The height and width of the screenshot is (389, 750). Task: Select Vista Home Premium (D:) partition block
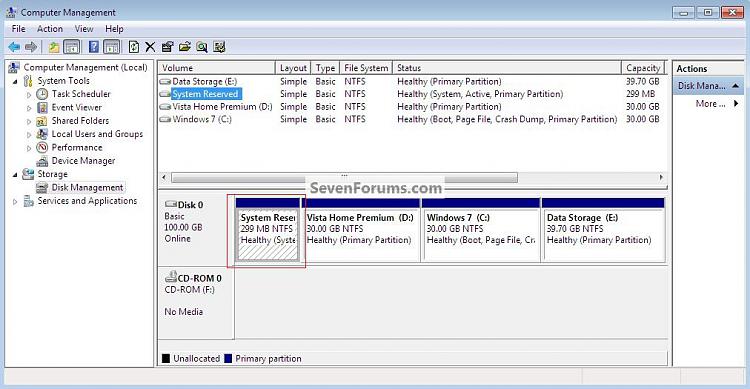[361, 230]
